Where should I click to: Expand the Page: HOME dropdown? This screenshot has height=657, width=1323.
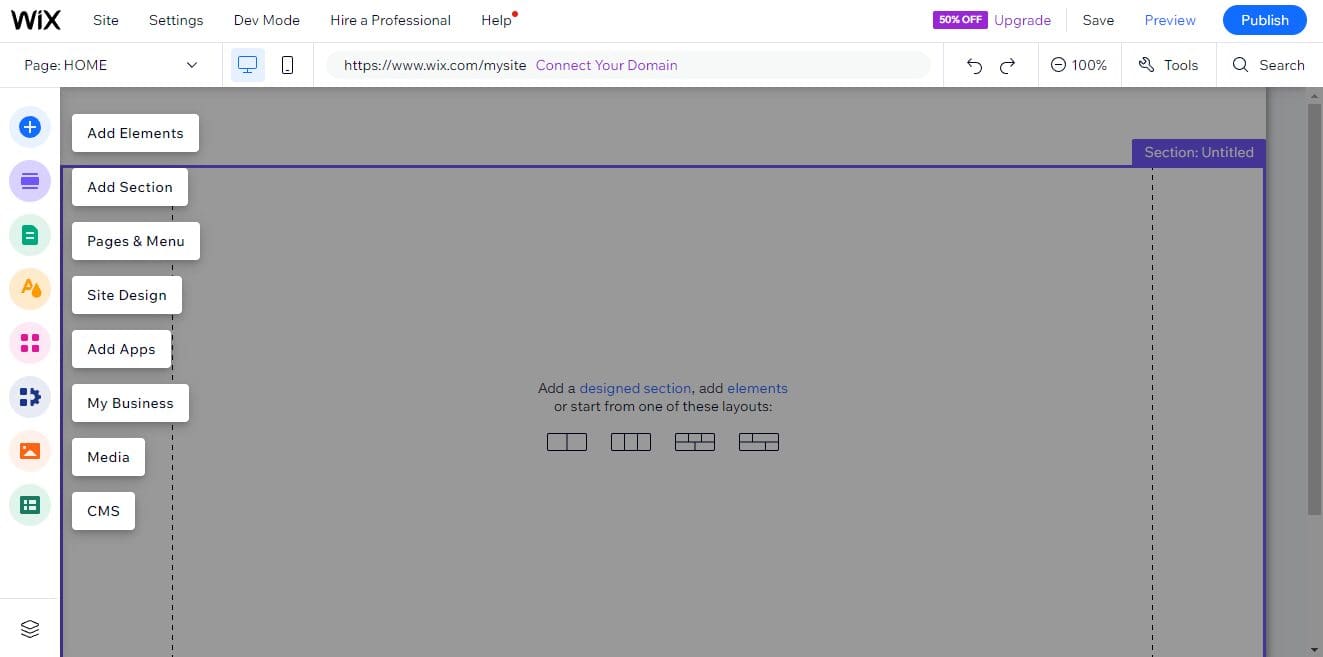[111, 65]
